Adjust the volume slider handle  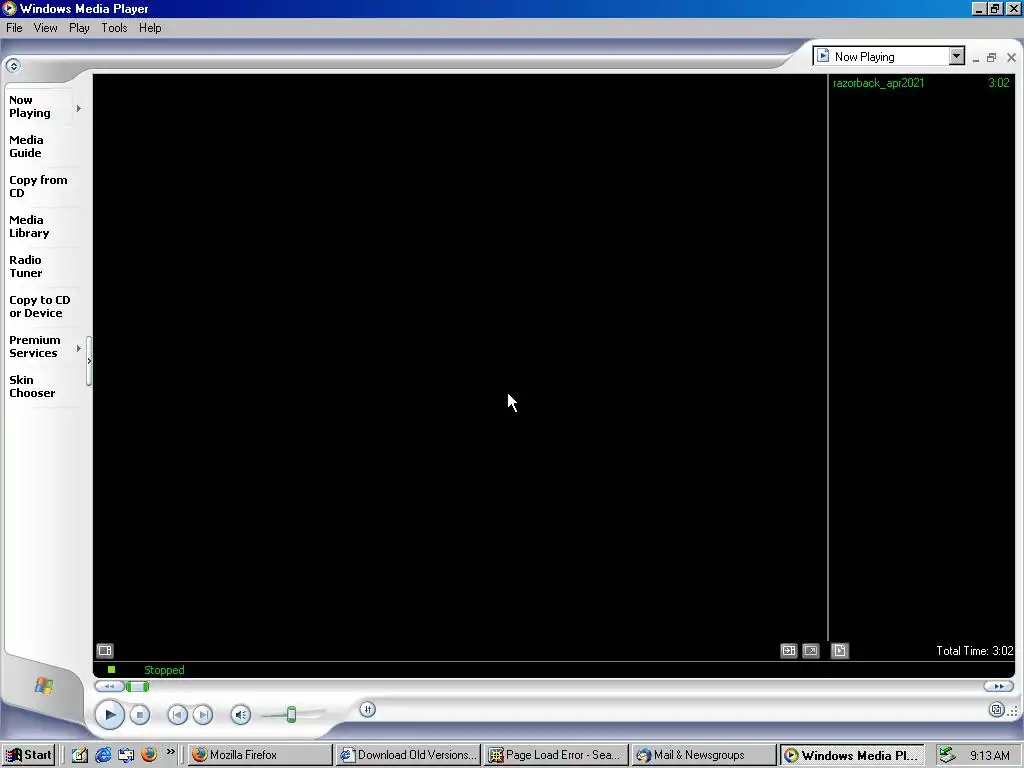point(291,714)
